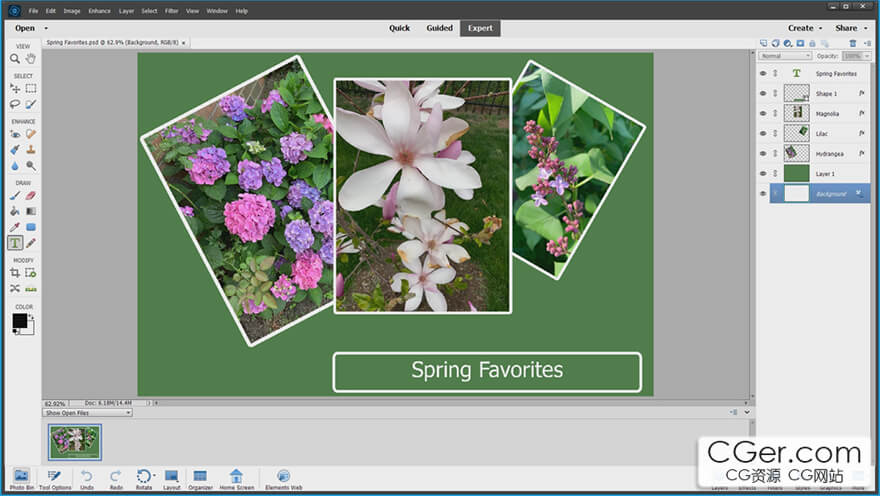Click the Add layer mask icon

point(800,43)
